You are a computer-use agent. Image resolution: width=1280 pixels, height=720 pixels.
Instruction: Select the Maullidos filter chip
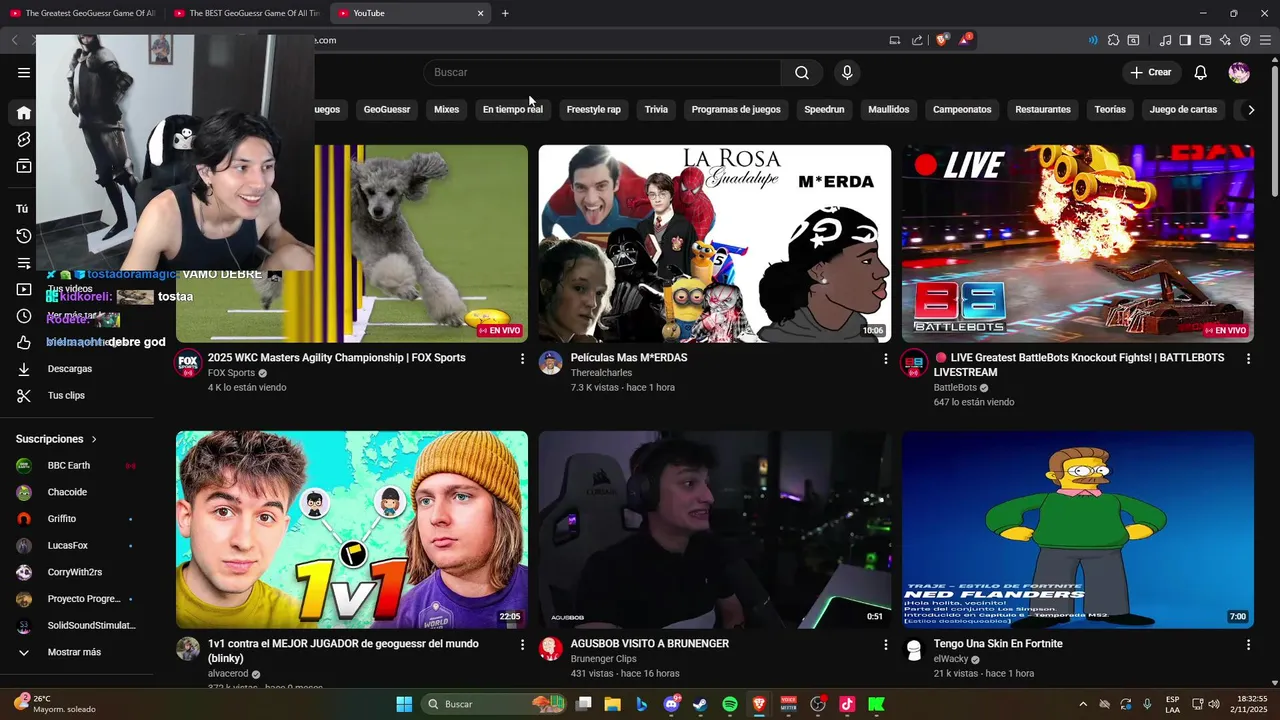pyautogui.click(x=889, y=109)
